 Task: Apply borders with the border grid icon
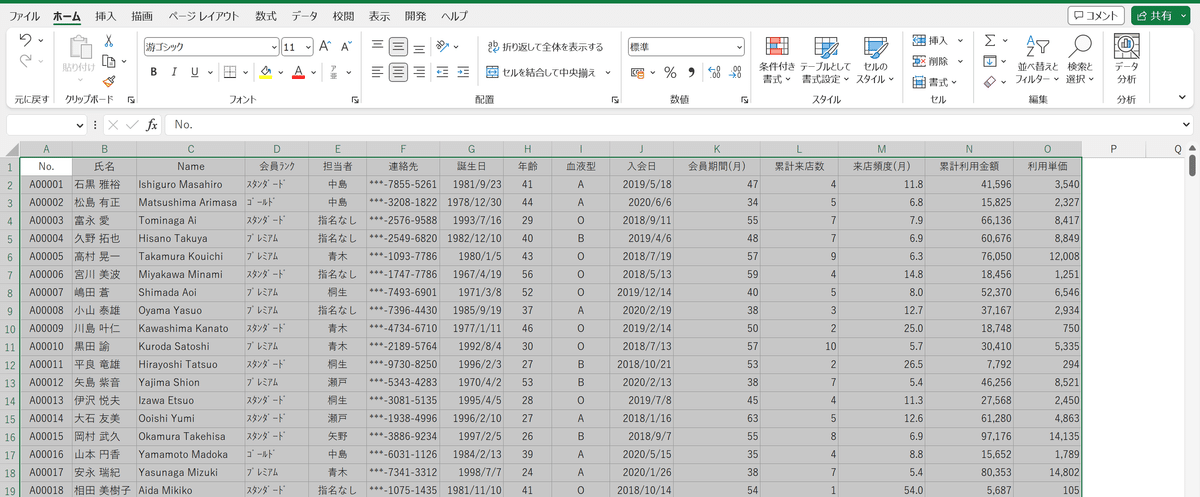(x=229, y=72)
